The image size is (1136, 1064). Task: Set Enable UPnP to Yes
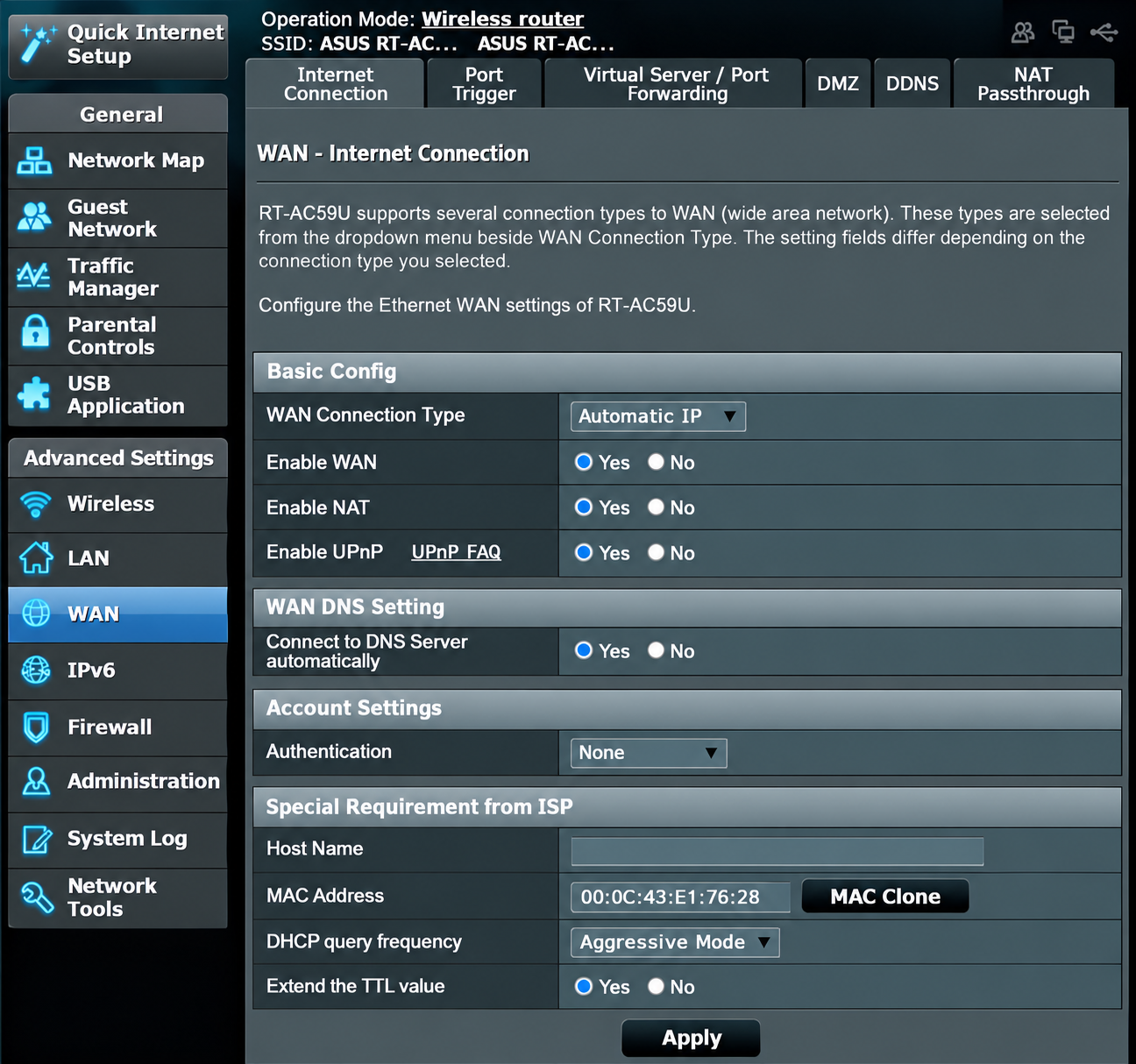[584, 552]
